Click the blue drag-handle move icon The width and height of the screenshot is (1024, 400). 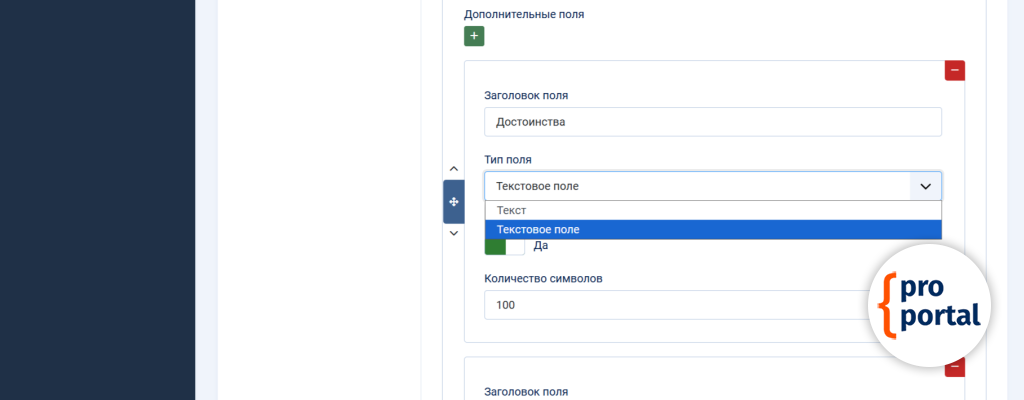click(x=454, y=202)
